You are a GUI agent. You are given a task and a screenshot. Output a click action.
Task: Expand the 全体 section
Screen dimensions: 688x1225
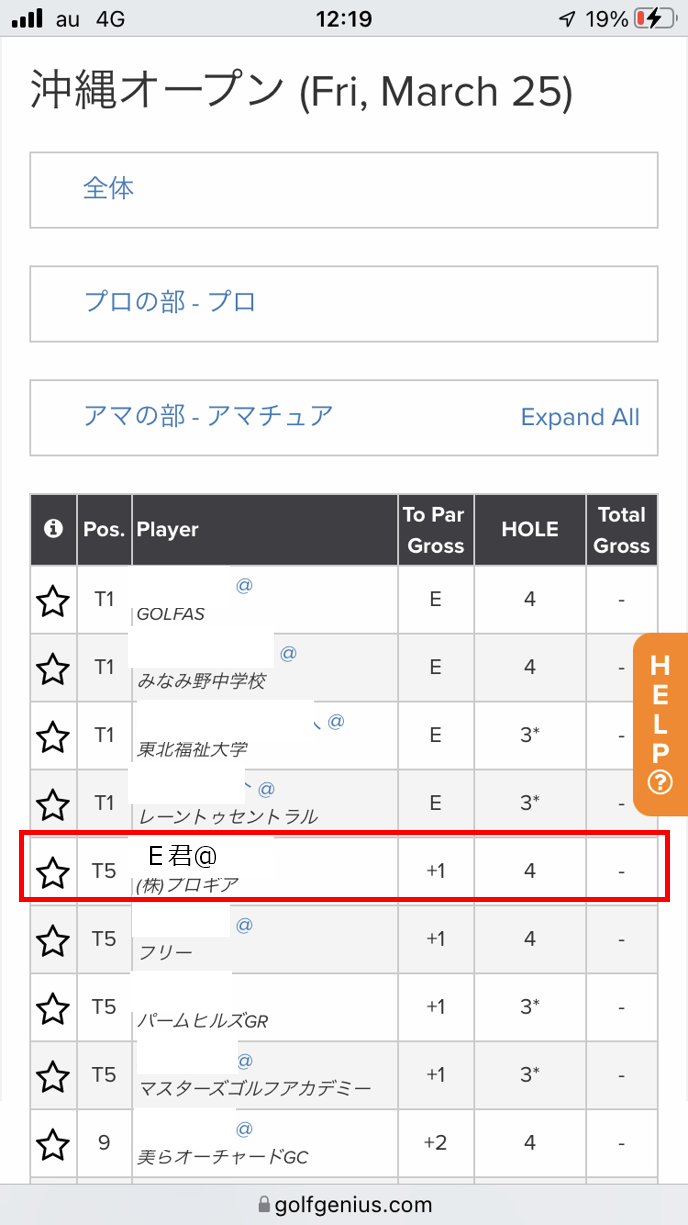(108, 188)
